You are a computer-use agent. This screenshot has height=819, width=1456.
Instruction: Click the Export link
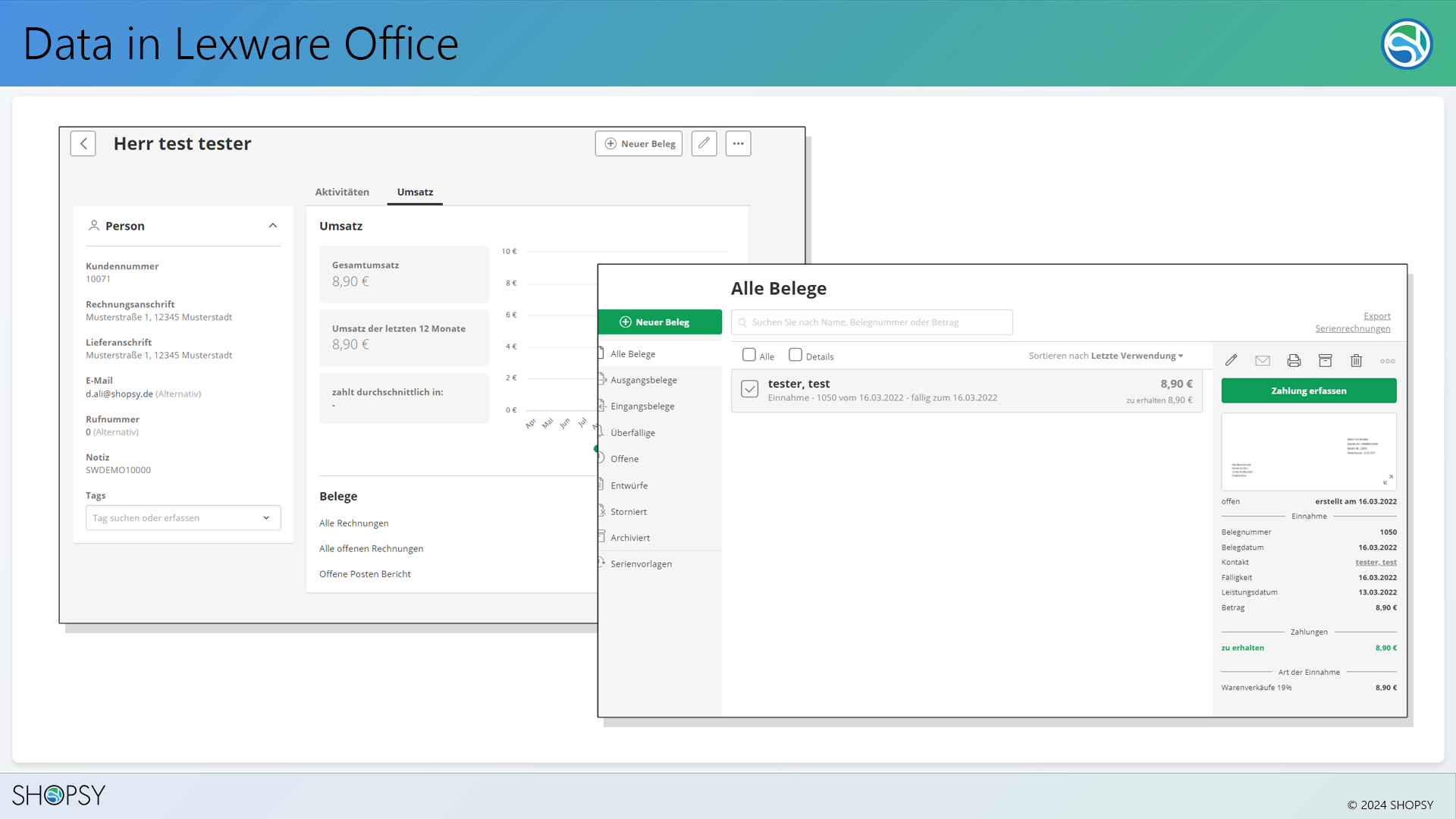[x=1376, y=316]
